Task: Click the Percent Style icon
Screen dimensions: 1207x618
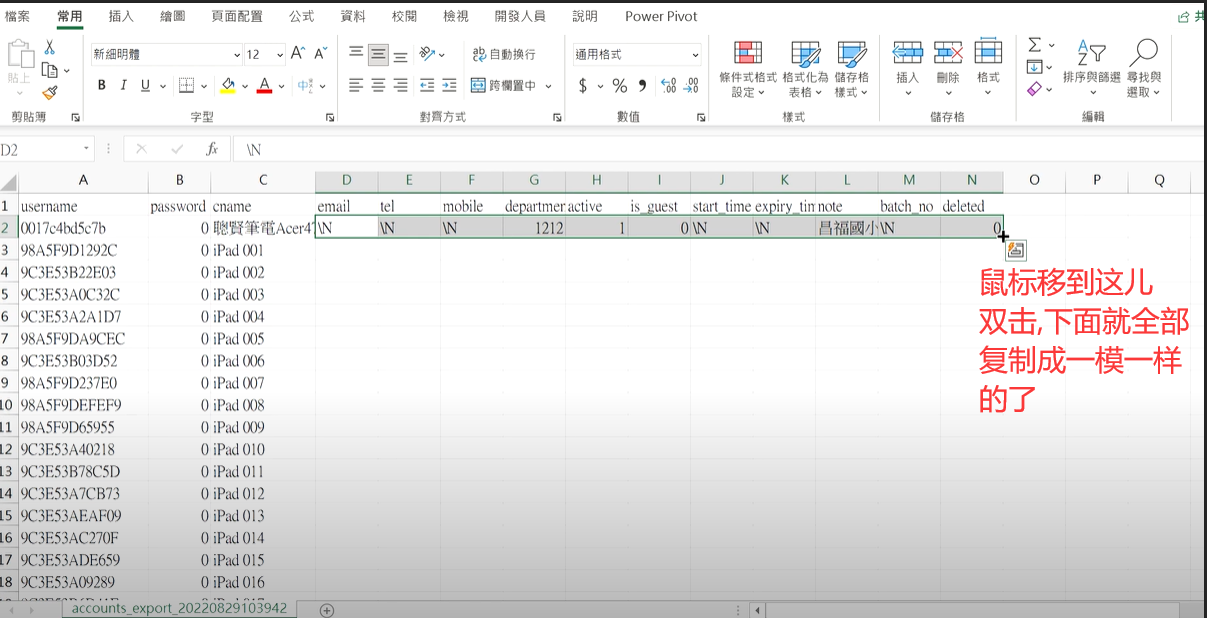Action: (x=620, y=86)
